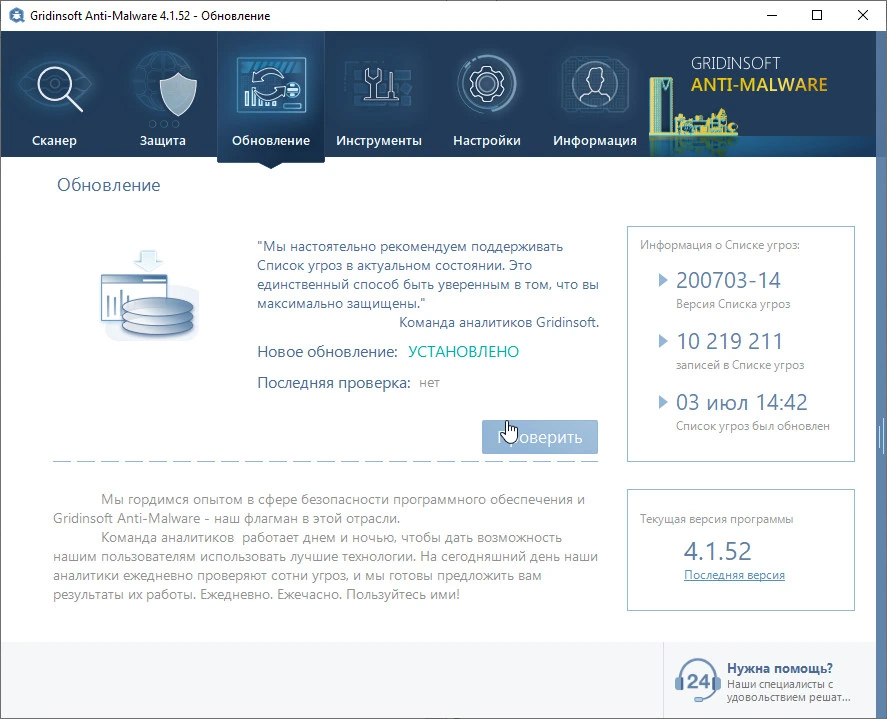Open the Settings (Настройки) gear icon
The height and width of the screenshot is (719, 887).
[x=486, y=84]
